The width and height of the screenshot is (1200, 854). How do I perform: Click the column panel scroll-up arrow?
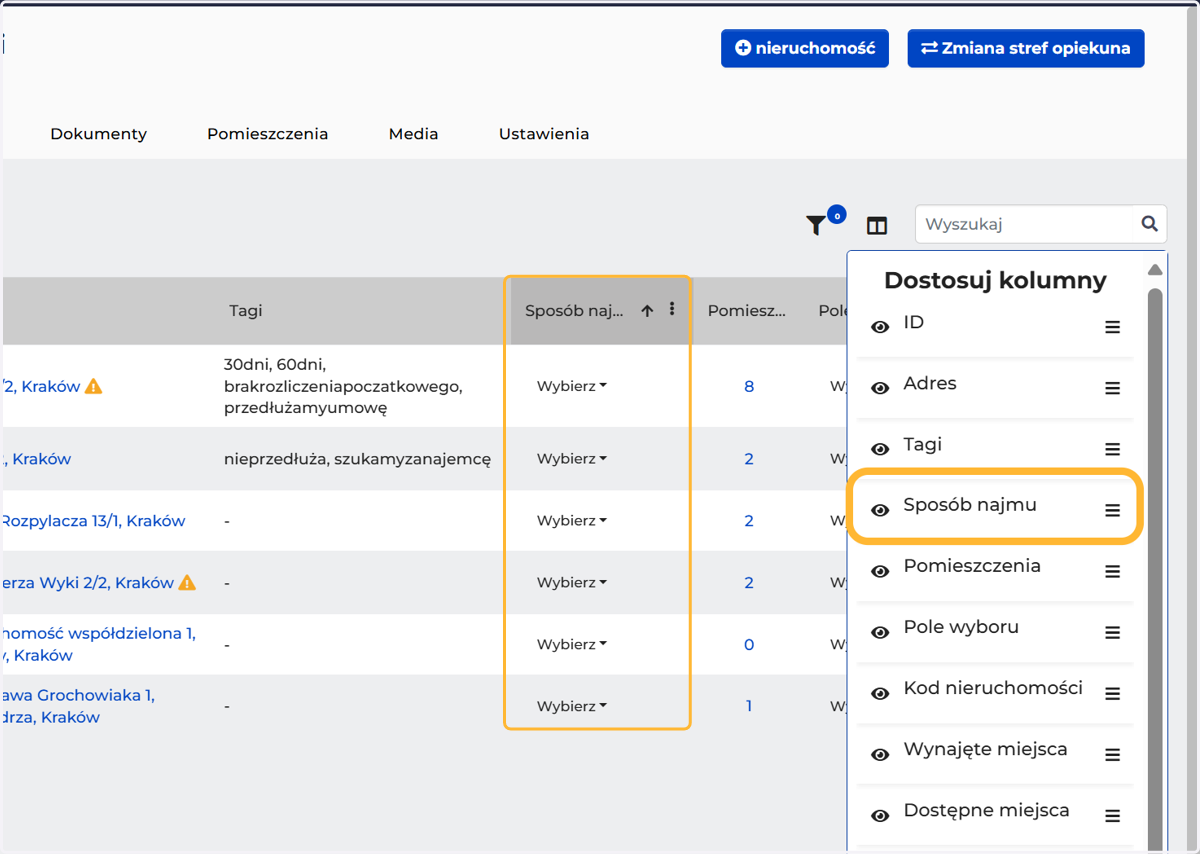tap(1155, 270)
